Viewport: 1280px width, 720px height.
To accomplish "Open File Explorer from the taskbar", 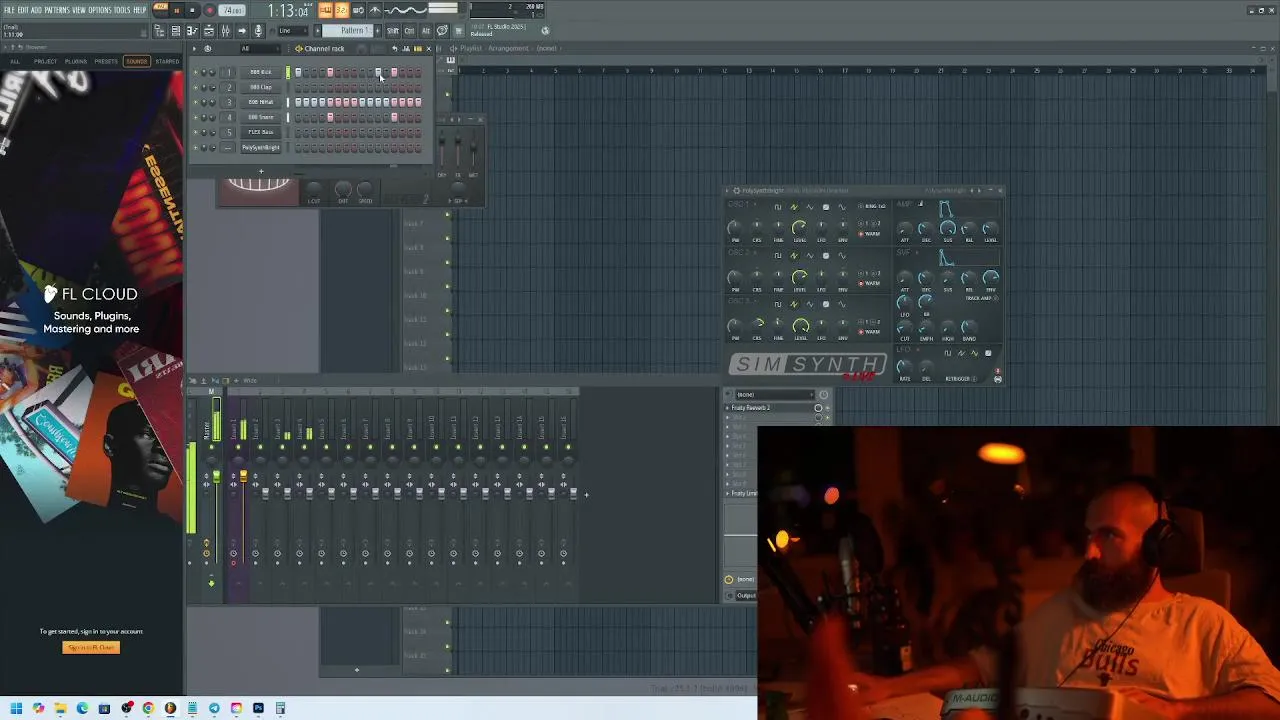I will pyautogui.click(x=60, y=708).
